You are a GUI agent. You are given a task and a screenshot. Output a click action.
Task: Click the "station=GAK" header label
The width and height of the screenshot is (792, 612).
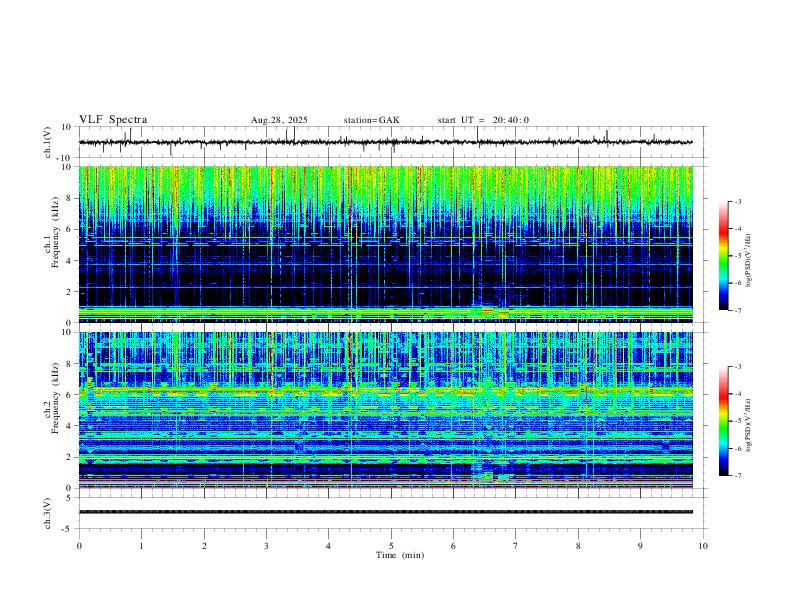[x=372, y=120]
